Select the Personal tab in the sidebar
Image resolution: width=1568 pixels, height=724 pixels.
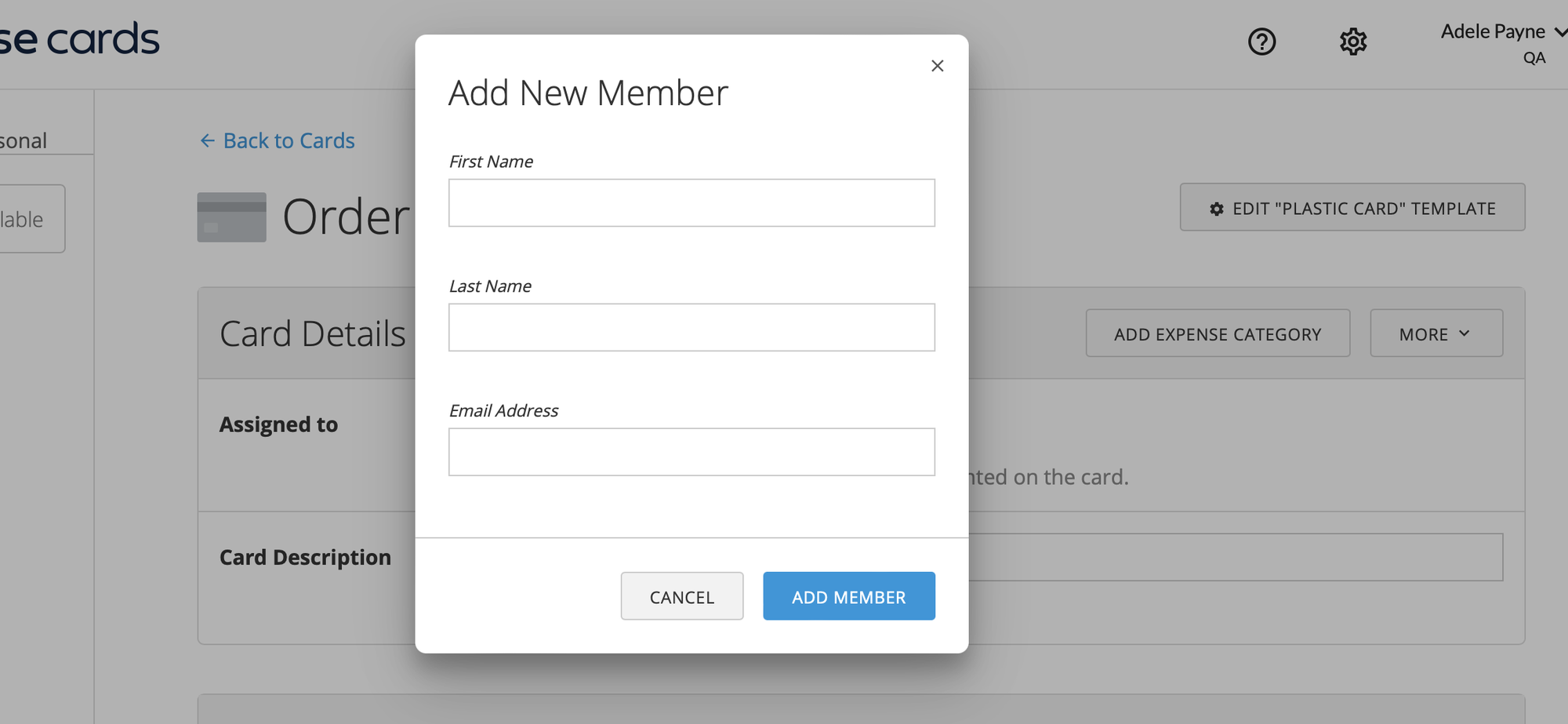pos(24,140)
